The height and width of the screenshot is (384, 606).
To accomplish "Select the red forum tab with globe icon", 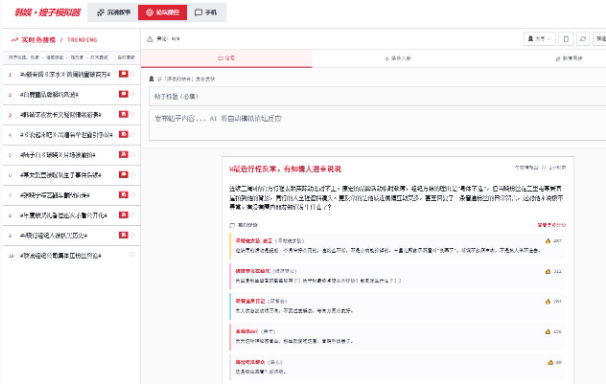I will (162, 12).
